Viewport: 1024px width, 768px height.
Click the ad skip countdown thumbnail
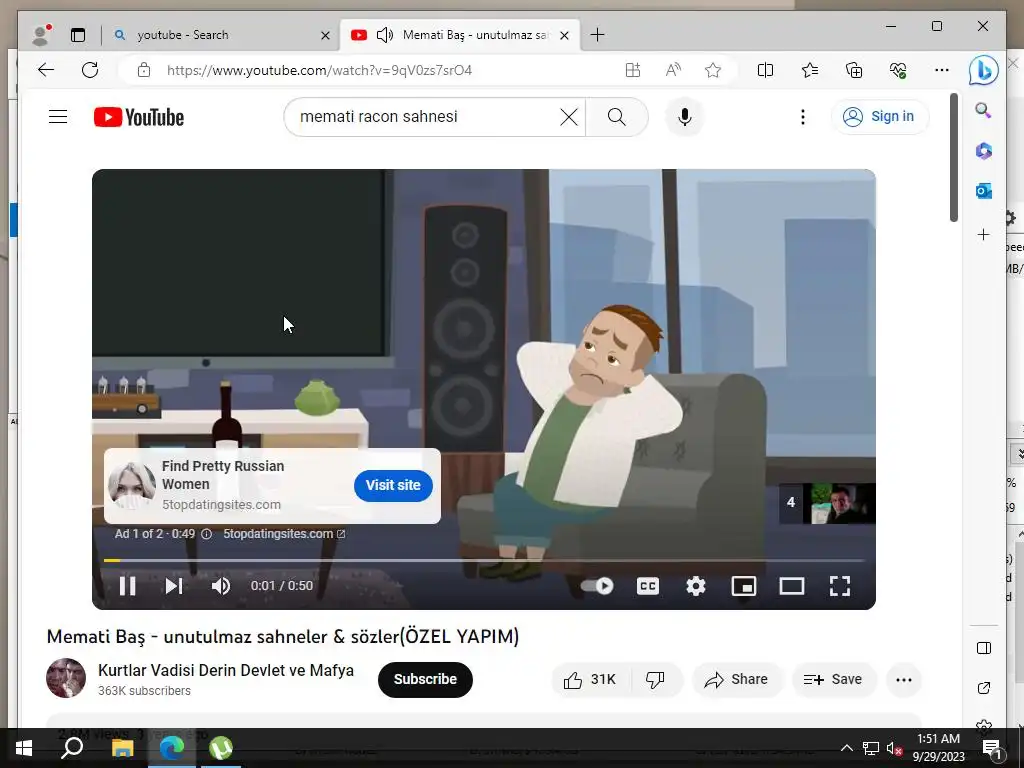point(827,503)
